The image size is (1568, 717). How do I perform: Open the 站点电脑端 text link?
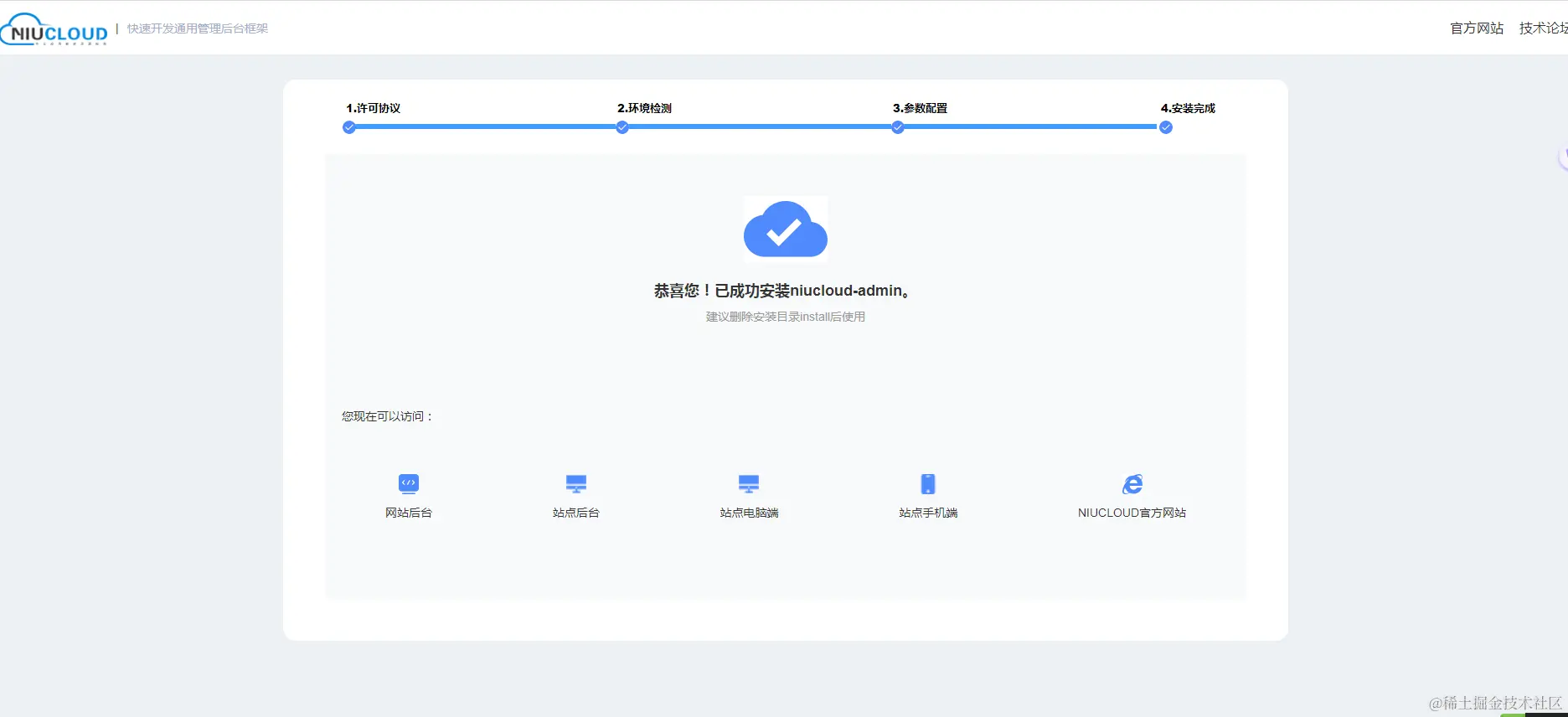click(749, 513)
